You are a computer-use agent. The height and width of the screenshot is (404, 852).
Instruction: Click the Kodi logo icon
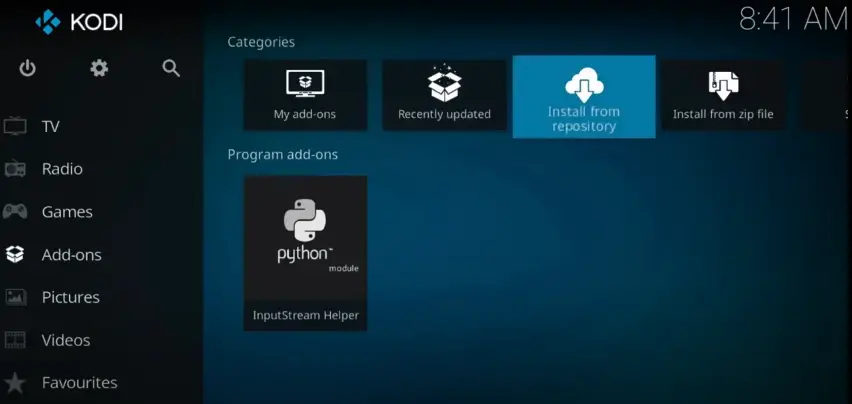click(x=48, y=22)
